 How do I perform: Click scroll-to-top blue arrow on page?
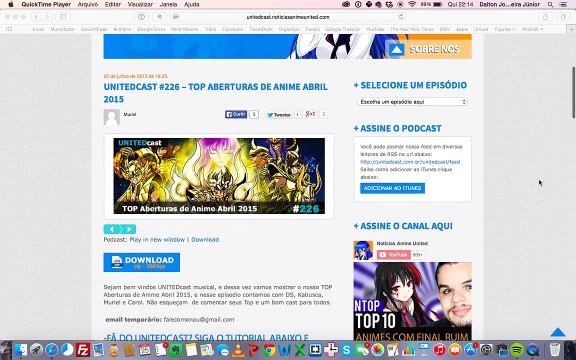click(x=558, y=332)
